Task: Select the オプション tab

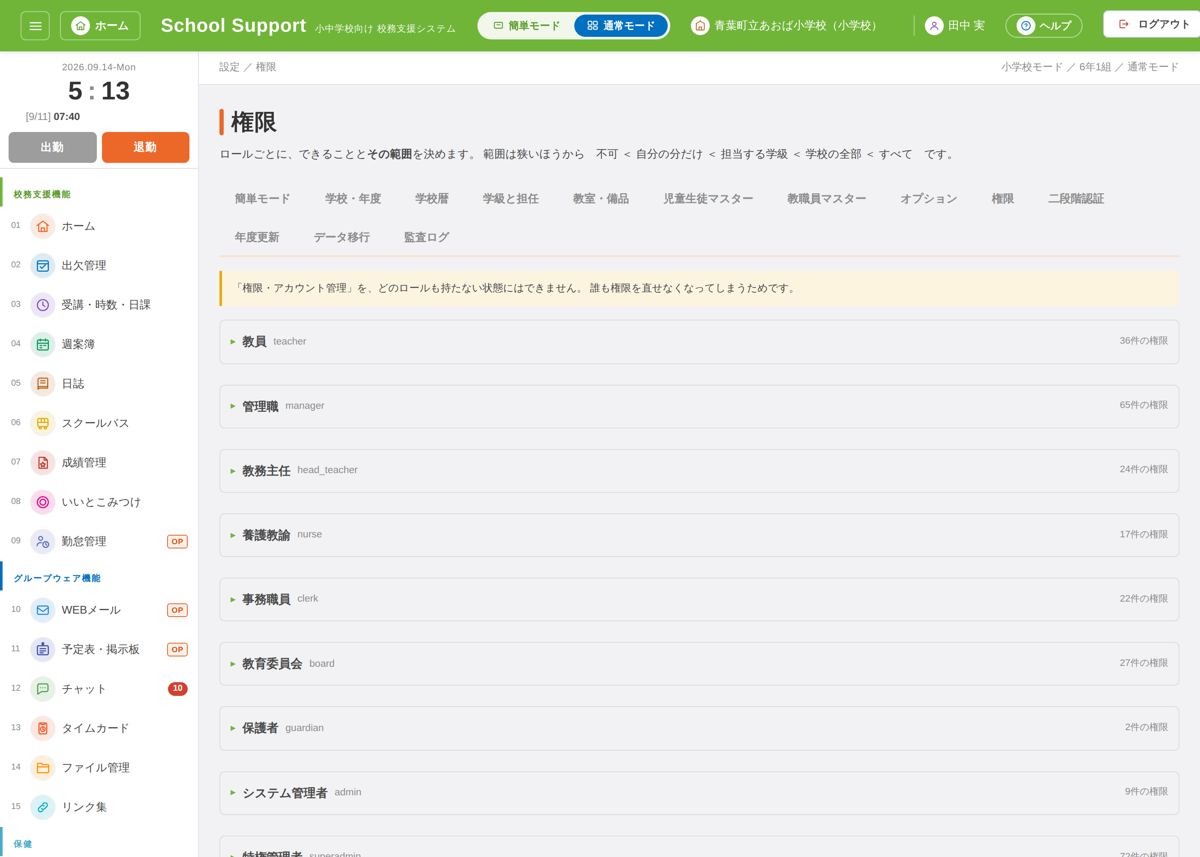Action: coord(929,199)
